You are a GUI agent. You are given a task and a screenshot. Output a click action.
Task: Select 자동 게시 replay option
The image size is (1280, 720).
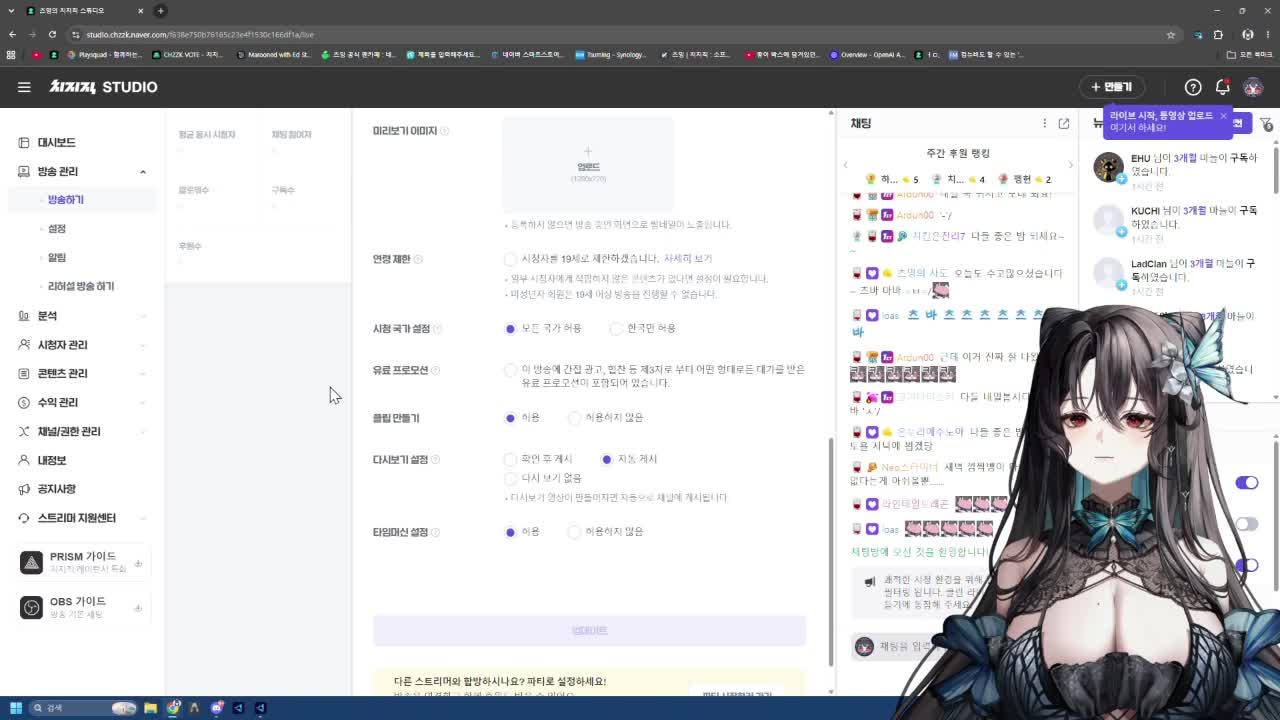coord(606,459)
